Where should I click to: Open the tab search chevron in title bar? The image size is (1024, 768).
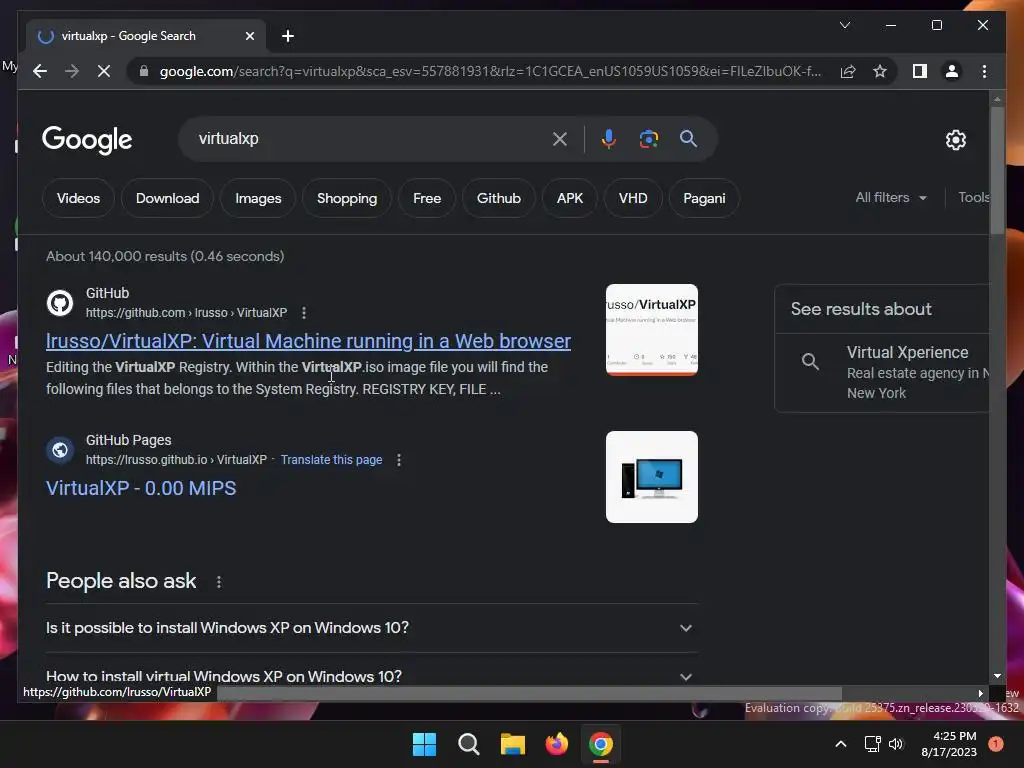click(x=844, y=25)
